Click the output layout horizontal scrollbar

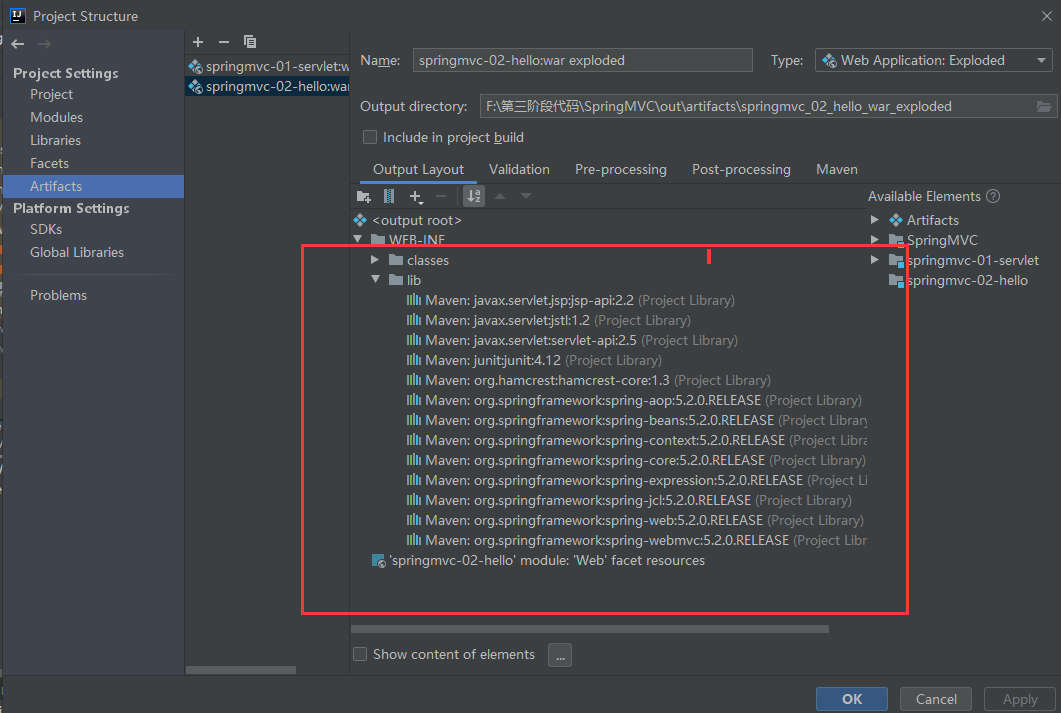(589, 629)
